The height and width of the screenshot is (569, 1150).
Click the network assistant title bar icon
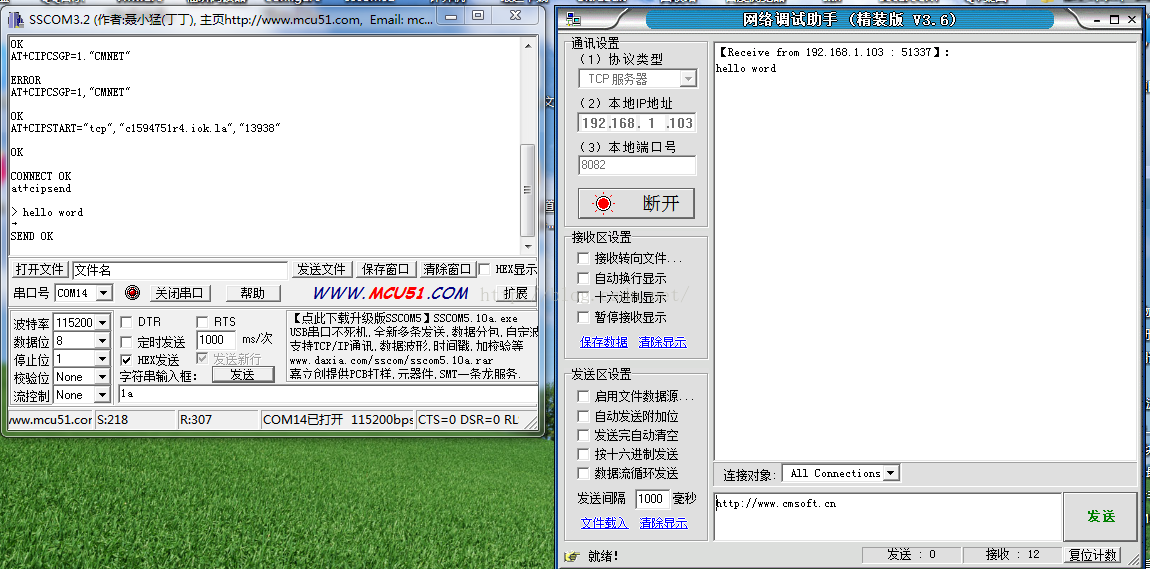pos(574,20)
